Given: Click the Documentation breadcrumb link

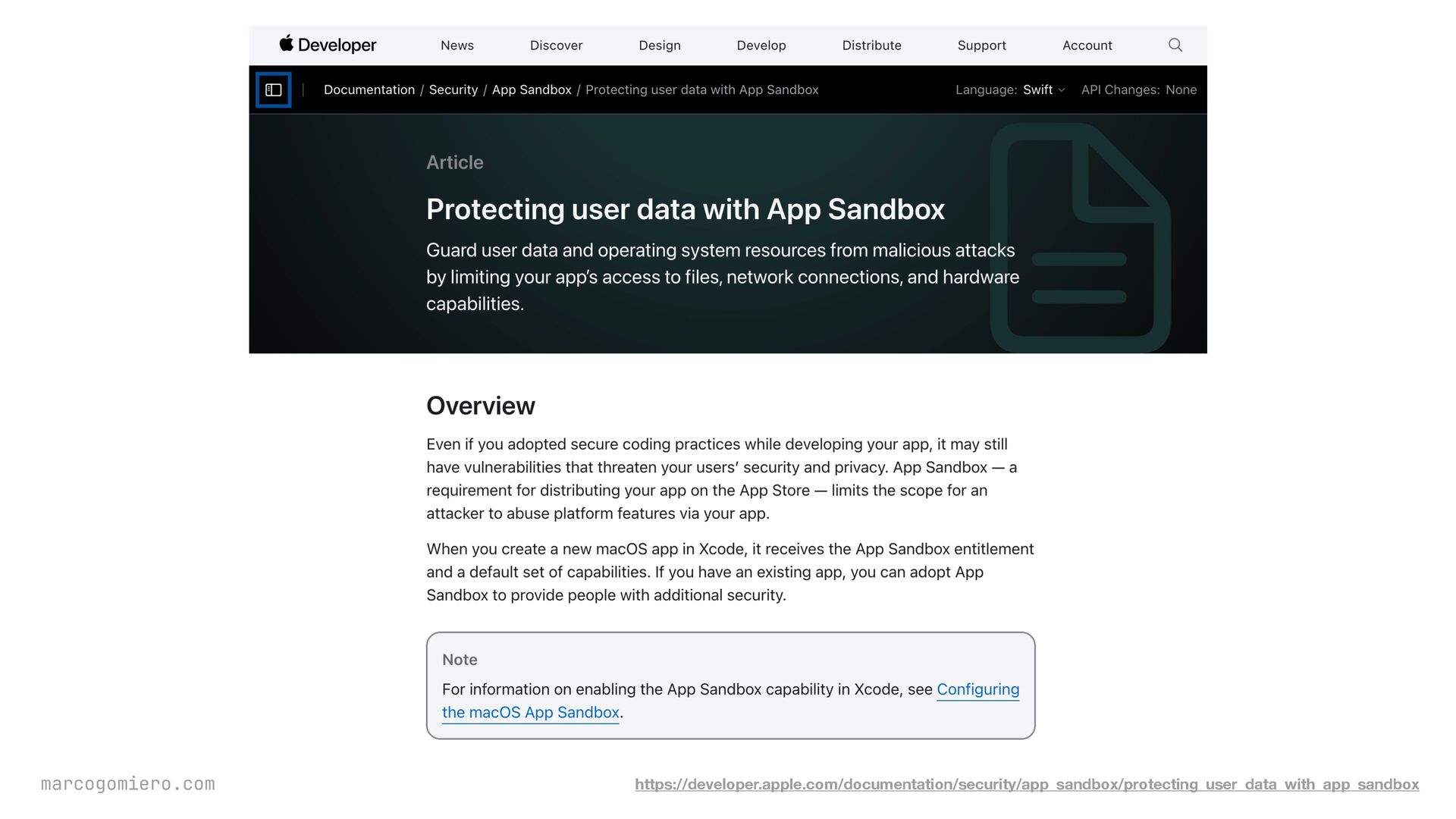Looking at the screenshot, I should pyautogui.click(x=369, y=89).
